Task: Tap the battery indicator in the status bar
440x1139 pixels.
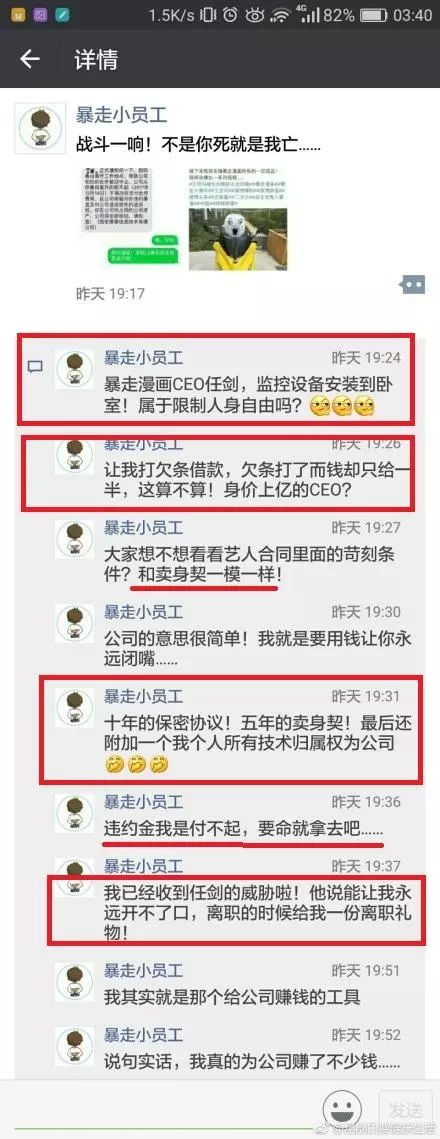Action: pos(373,15)
